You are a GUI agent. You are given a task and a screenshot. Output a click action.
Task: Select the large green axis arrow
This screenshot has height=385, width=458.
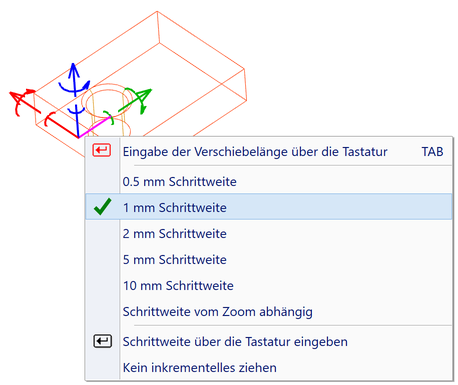pyautogui.click(x=135, y=100)
